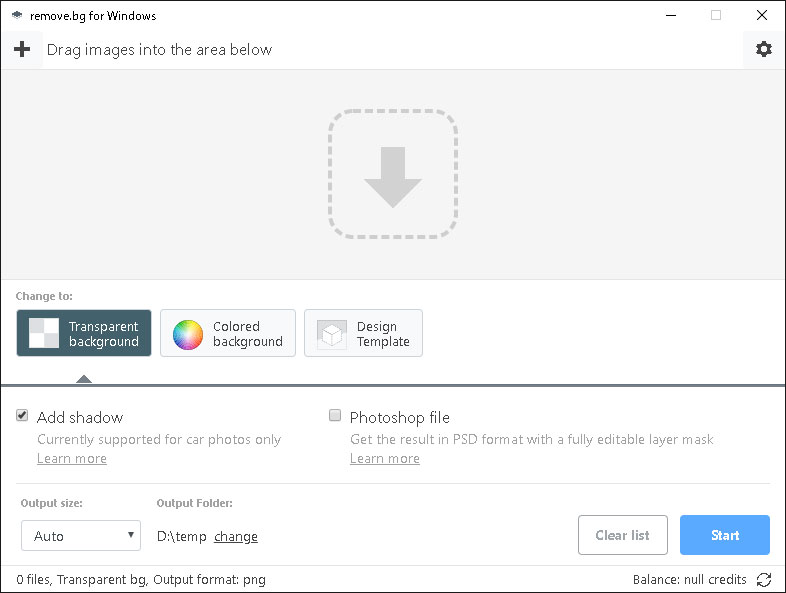Open Learn more under Photoshop file
Screen dimensions: 786x593
(384, 459)
